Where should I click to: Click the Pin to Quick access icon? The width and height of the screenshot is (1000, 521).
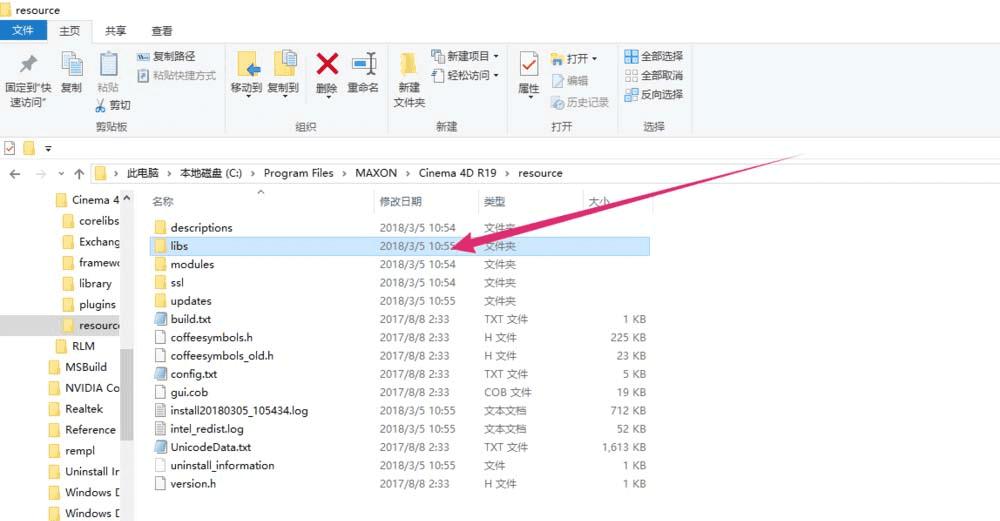click(x=28, y=64)
